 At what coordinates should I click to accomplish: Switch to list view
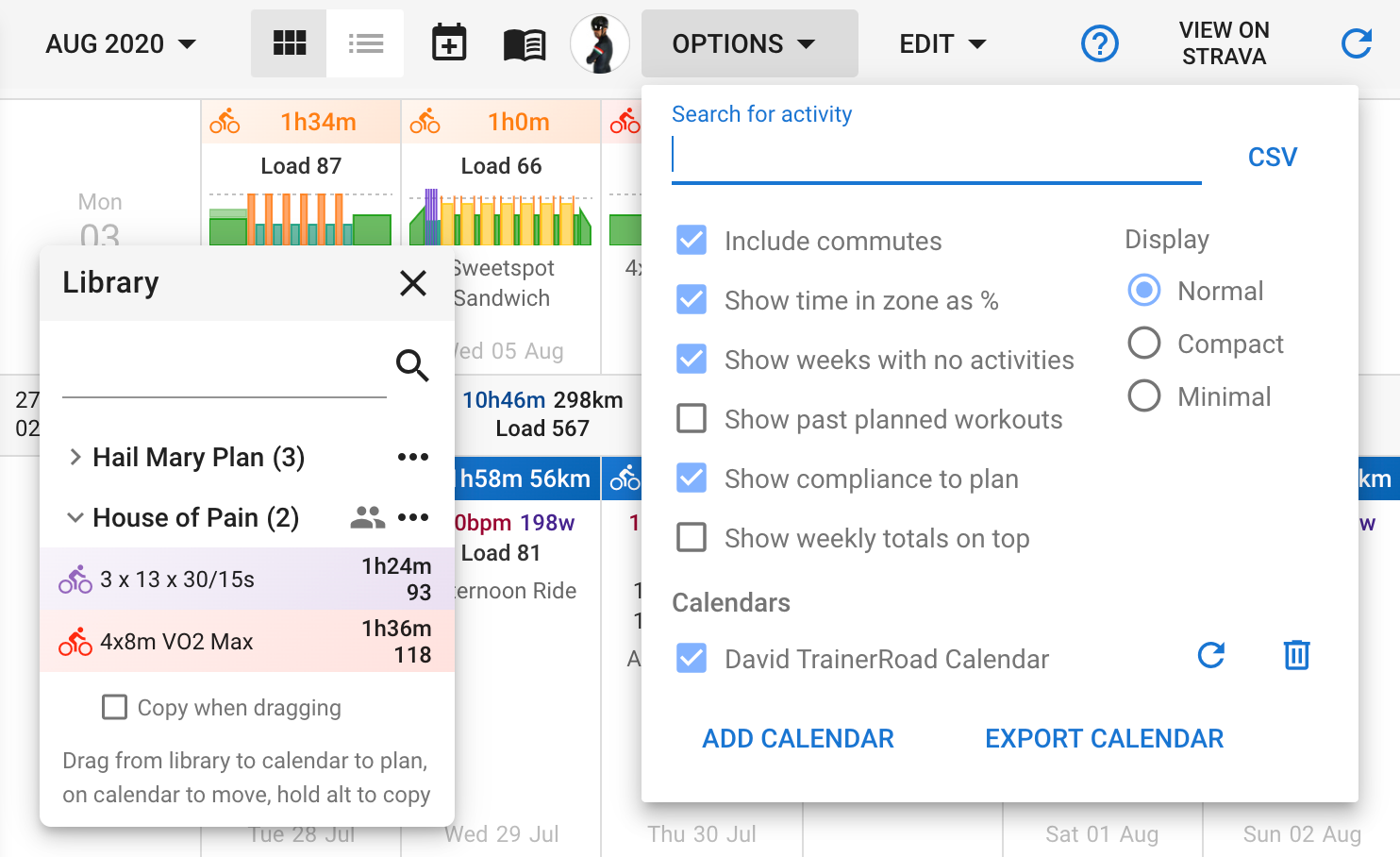366,42
